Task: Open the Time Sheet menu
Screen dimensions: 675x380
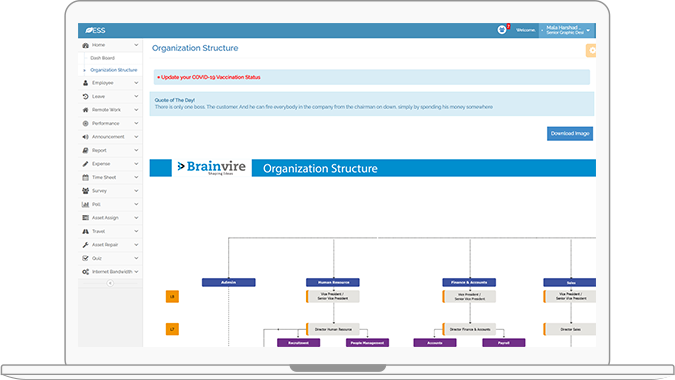Action: point(110,177)
